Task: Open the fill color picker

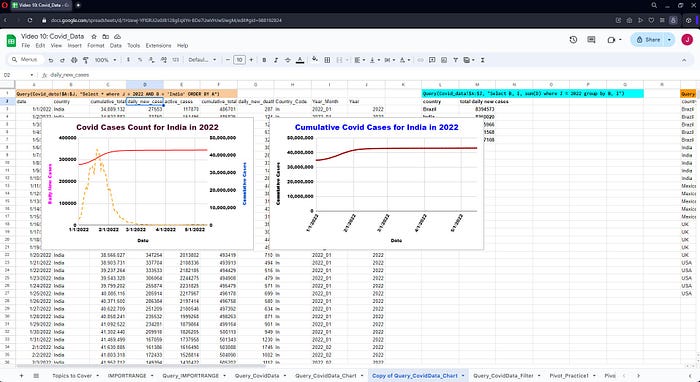Action: pyautogui.click(x=315, y=60)
